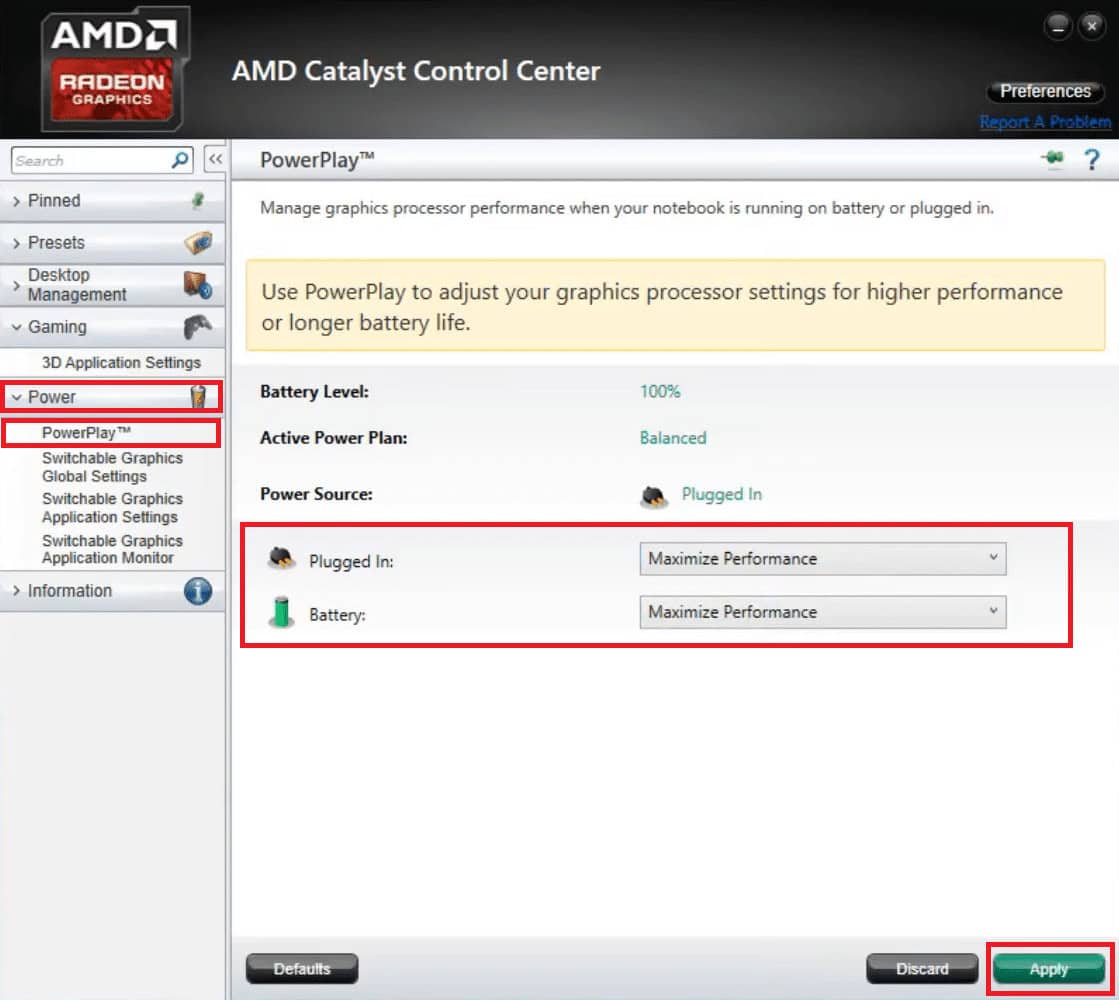Screen dimensions: 1119x1000
Task: Click the yellow PowerPlay information banner
Action: tap(675, 305)
